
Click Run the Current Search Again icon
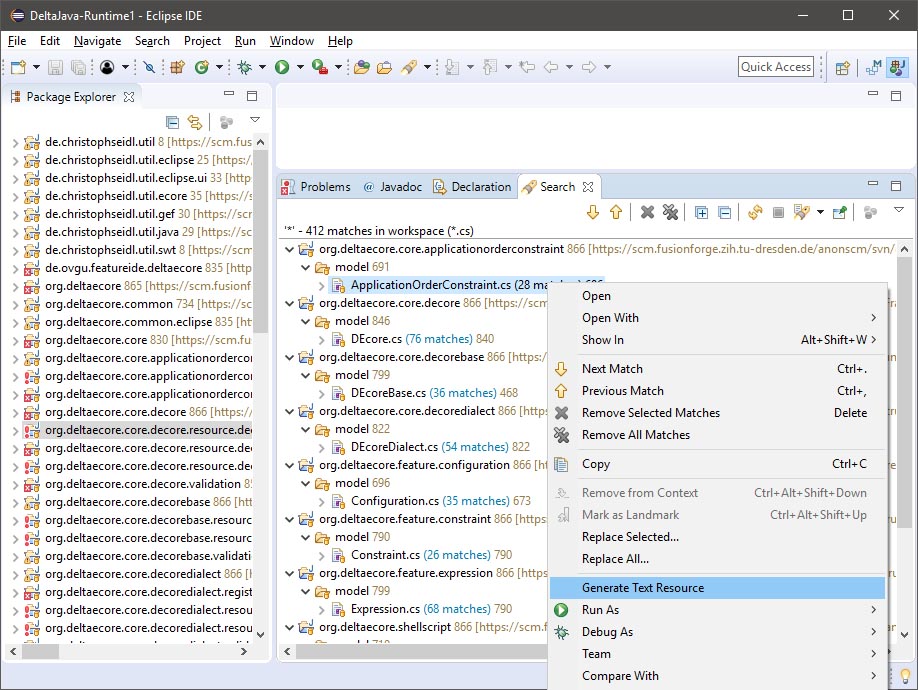coord(755,212)
